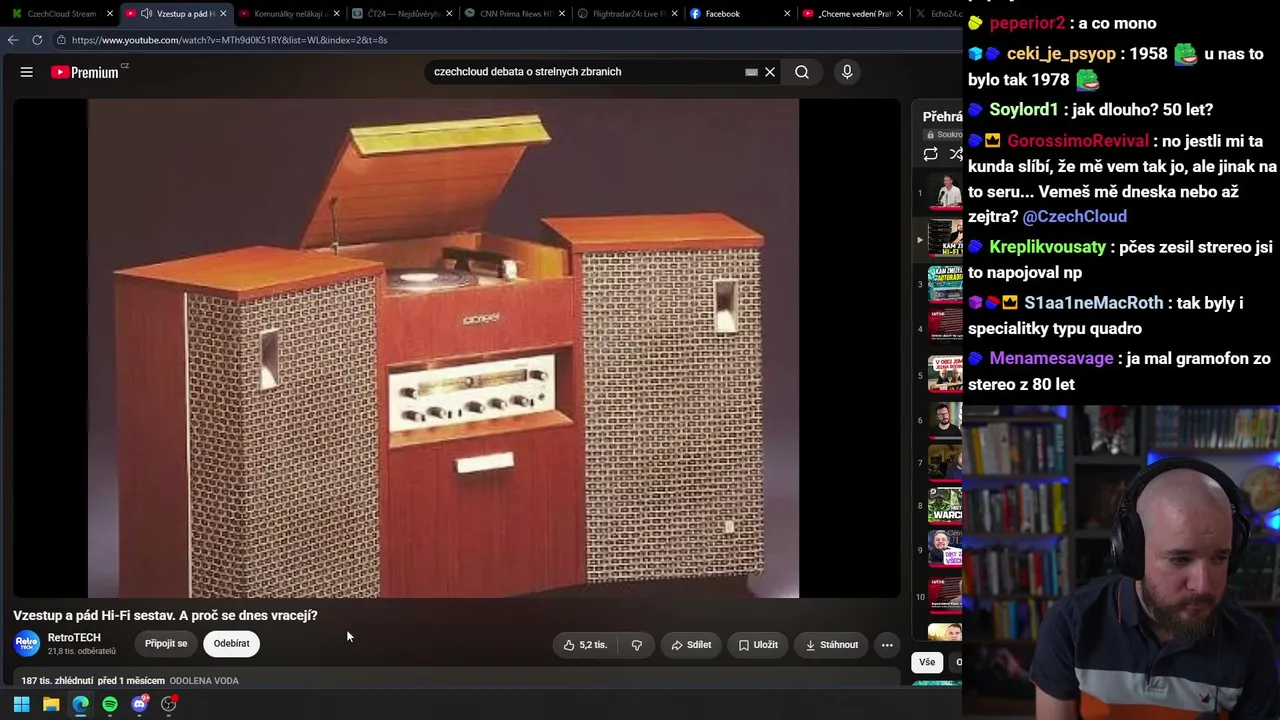Select chat username S1aa1neMacRoth
The image size is (1280, 720).
[1094, 303]
